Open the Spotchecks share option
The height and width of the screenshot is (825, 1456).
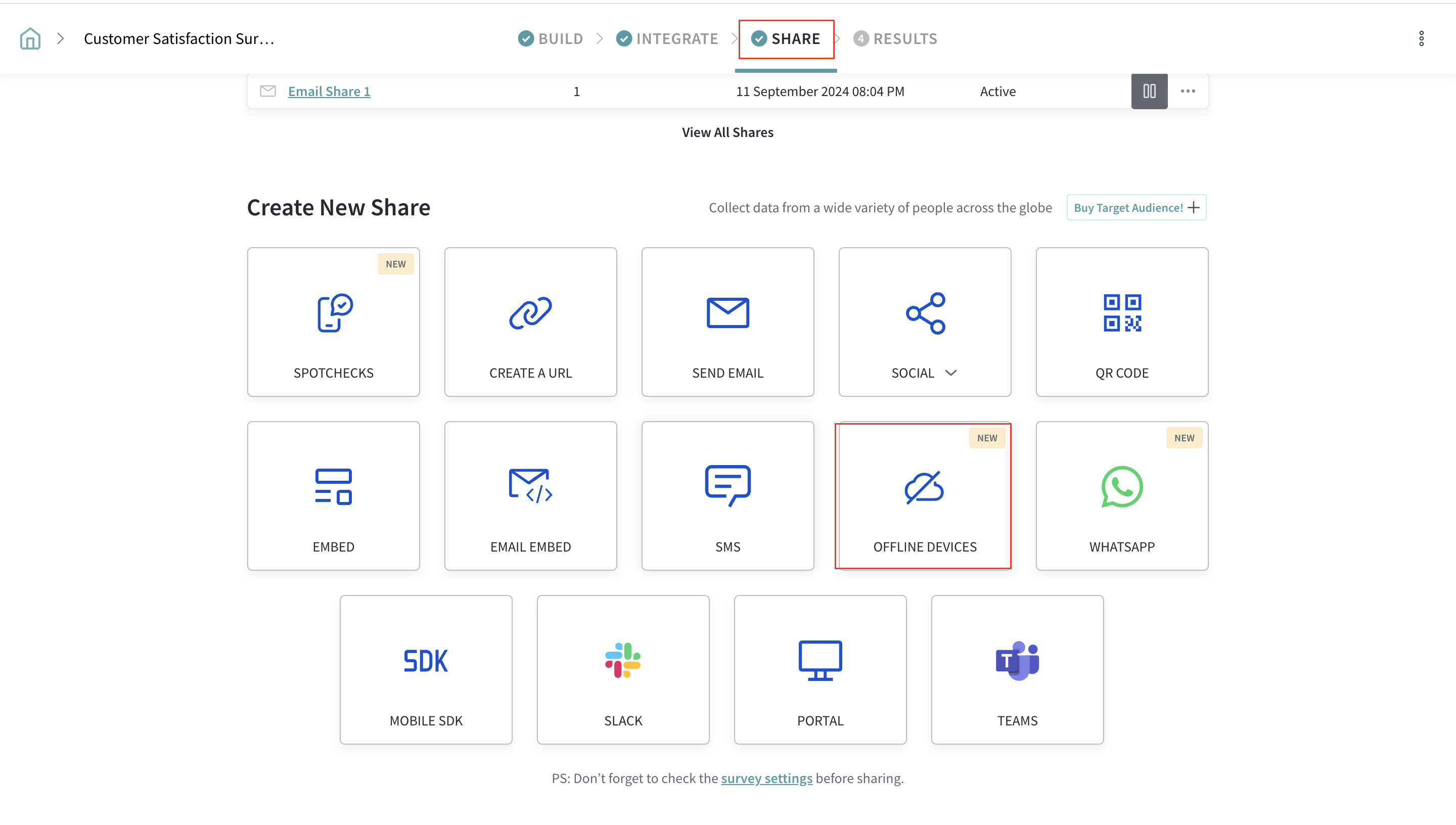click(x=333, y=322)
